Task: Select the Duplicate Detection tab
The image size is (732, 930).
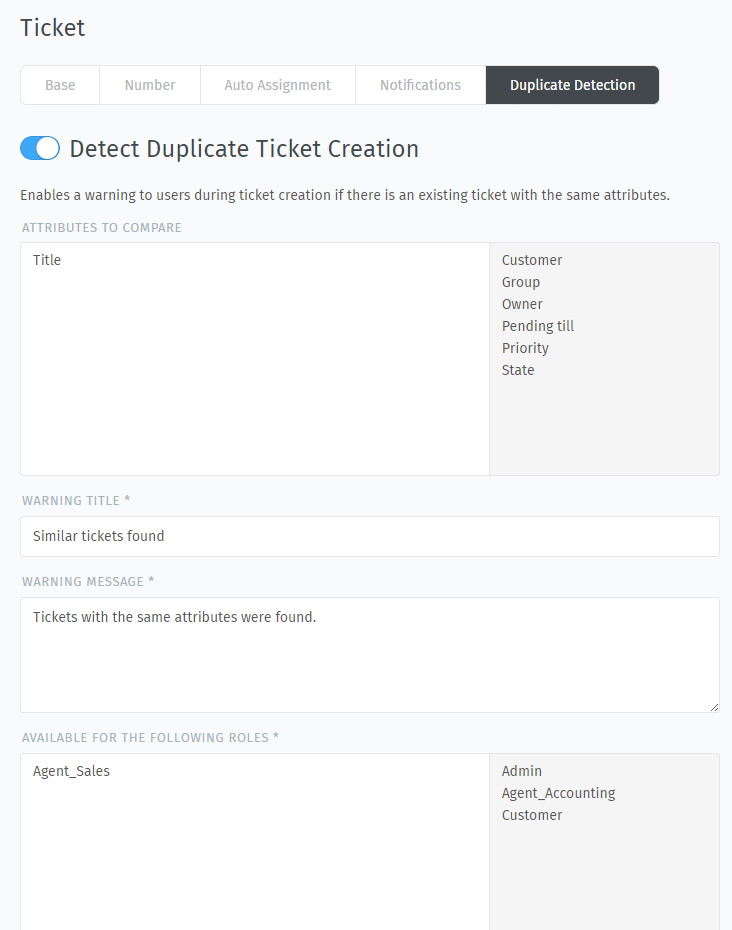Action: click(572, 85)
